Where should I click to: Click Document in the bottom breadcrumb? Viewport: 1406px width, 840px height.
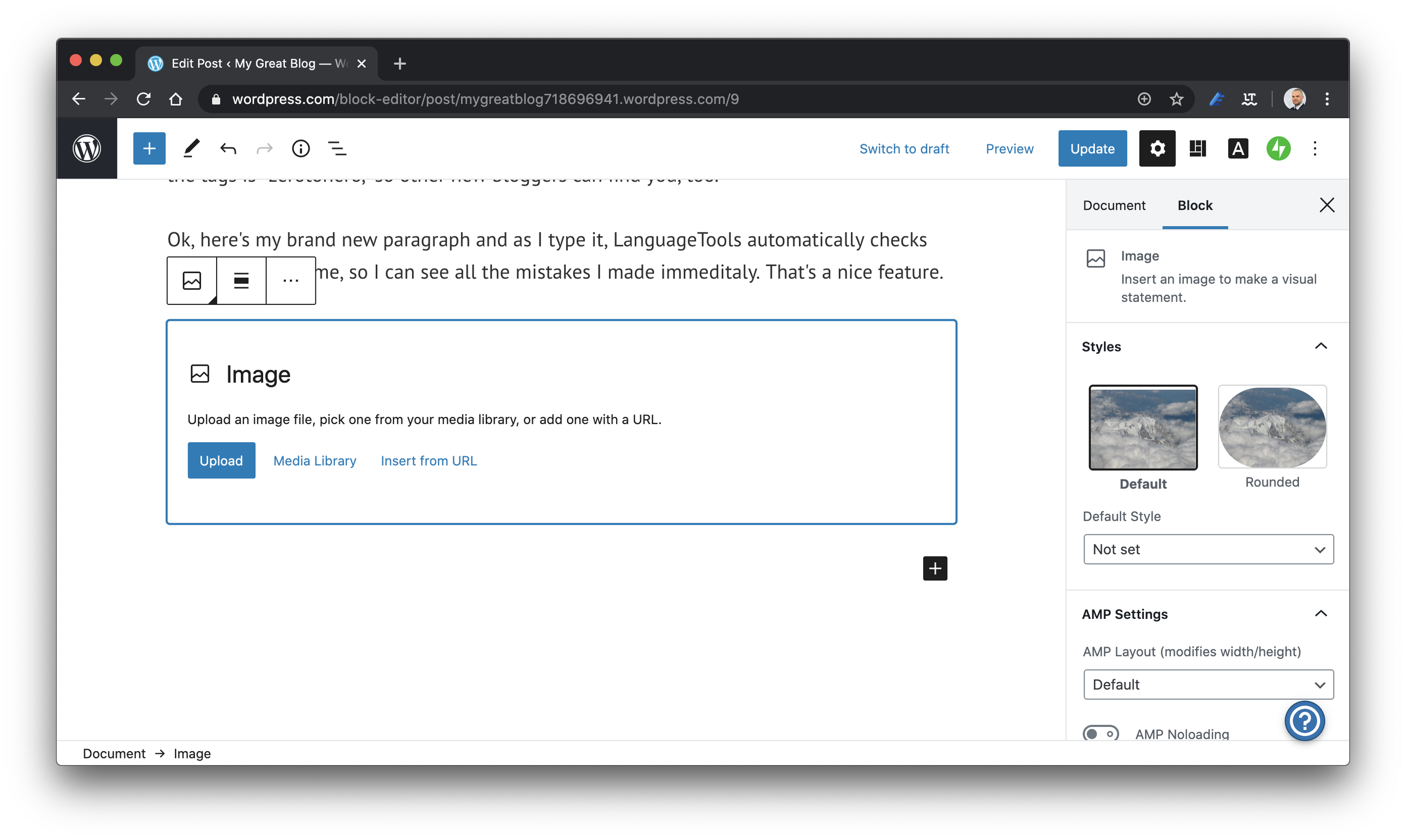pyautogui.click(x=114, y=753)
